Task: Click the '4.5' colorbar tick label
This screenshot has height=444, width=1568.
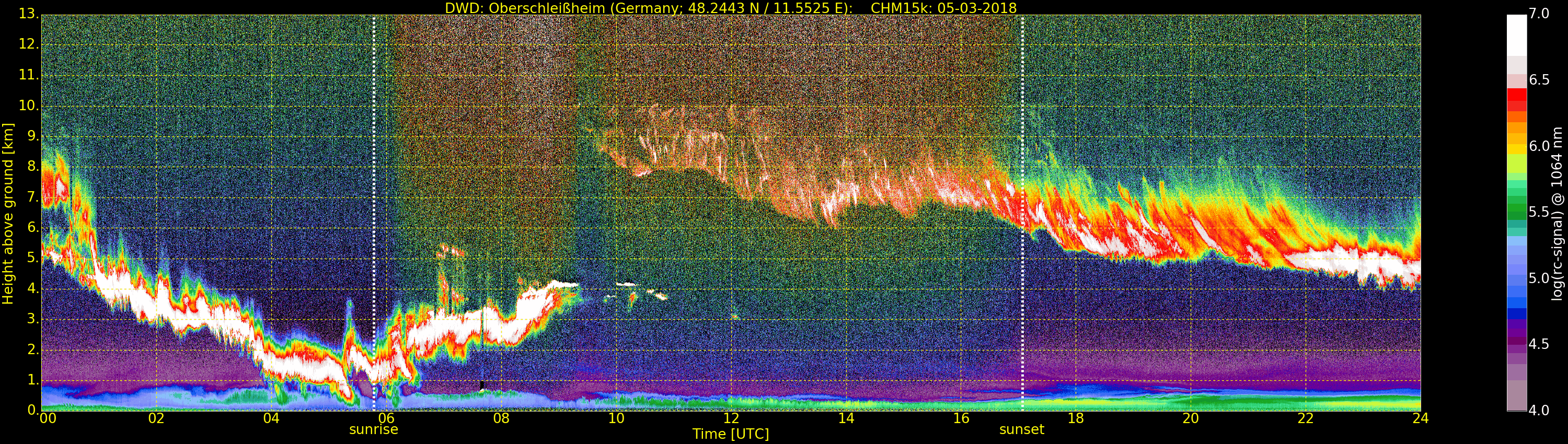Action: tap(1539, 344)
